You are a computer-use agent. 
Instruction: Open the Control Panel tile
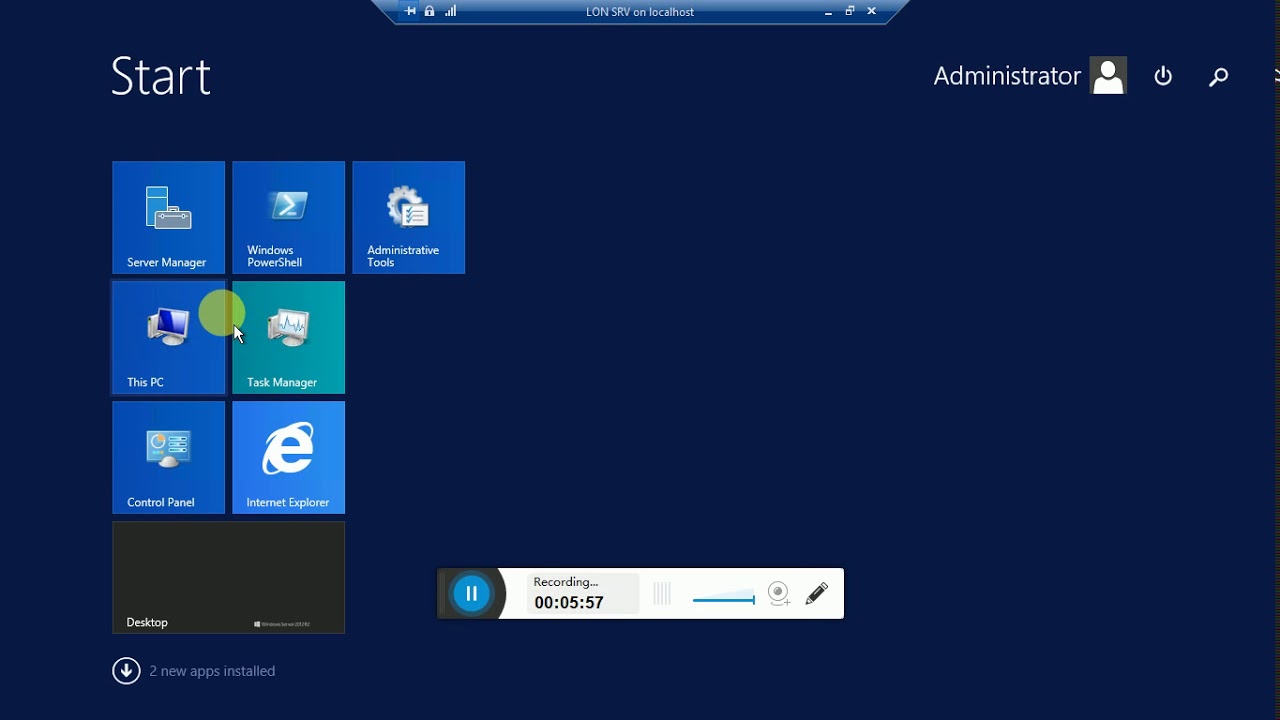coord(168,457)
